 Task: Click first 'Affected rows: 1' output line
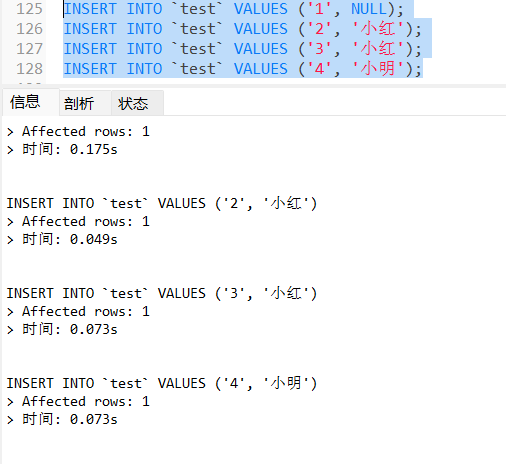pos(78,131)
